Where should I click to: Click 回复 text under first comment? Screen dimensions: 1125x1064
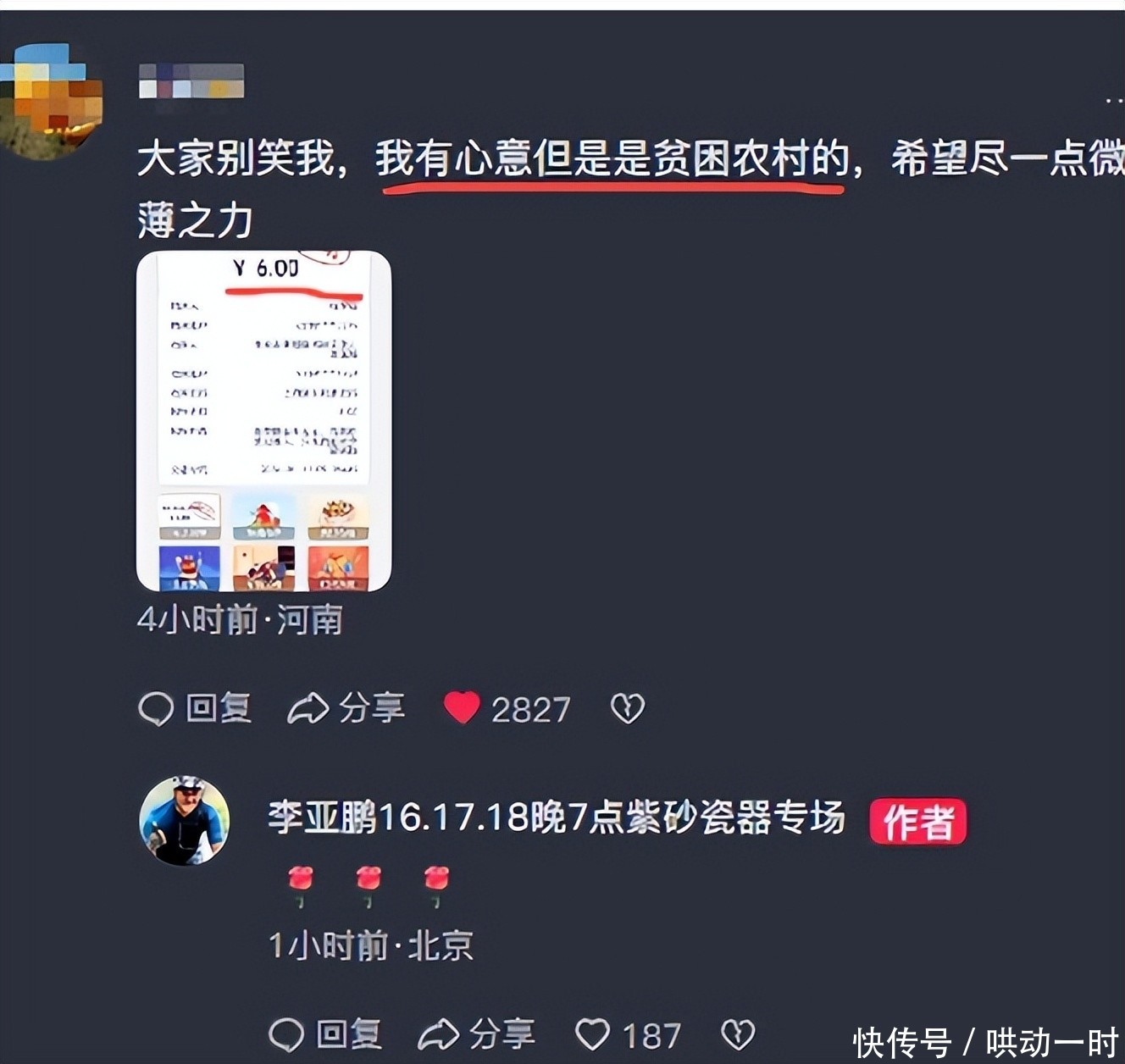coord(219,708)
